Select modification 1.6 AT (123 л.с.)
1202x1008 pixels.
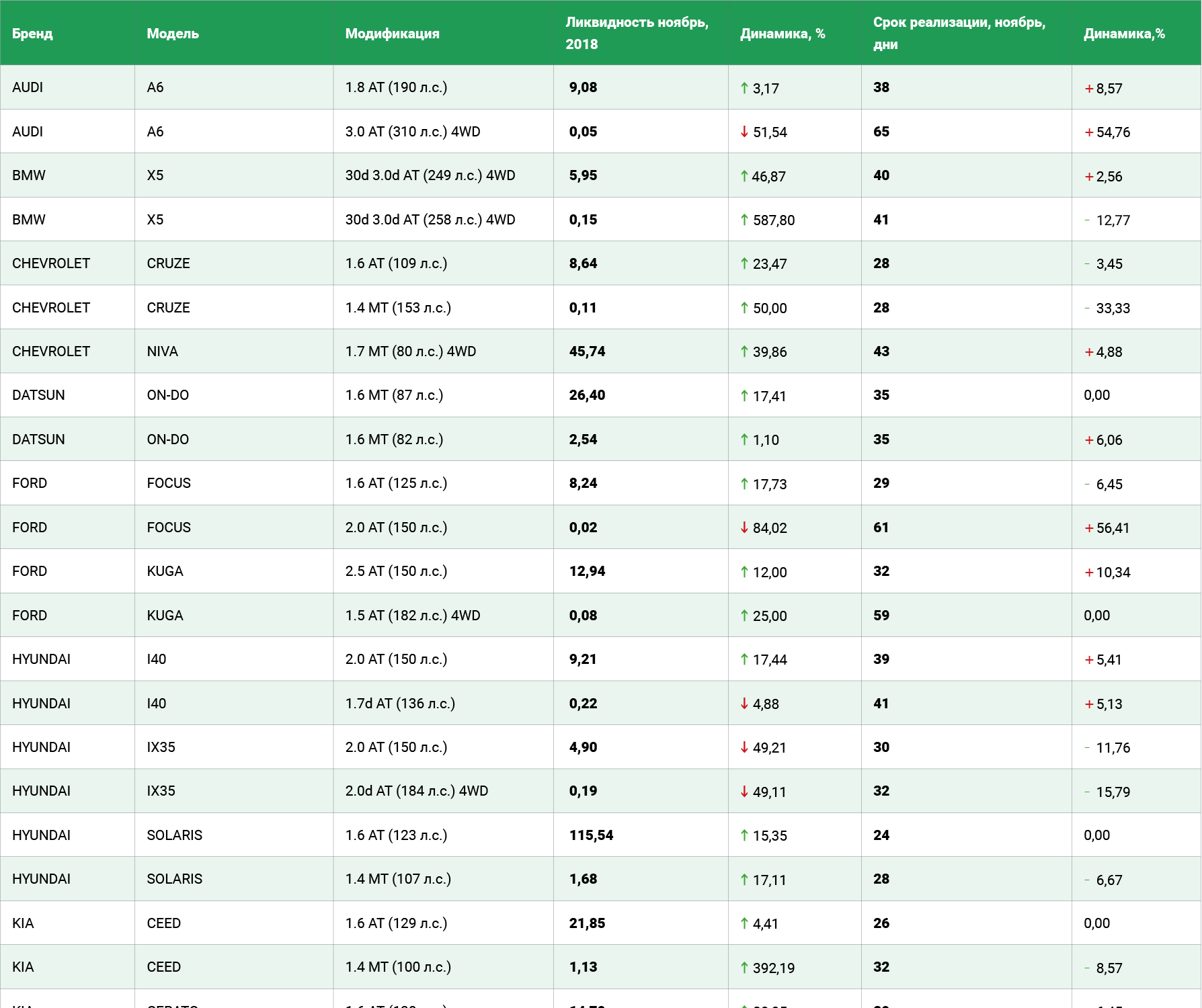pyautogui.click(x=396, y=835)
